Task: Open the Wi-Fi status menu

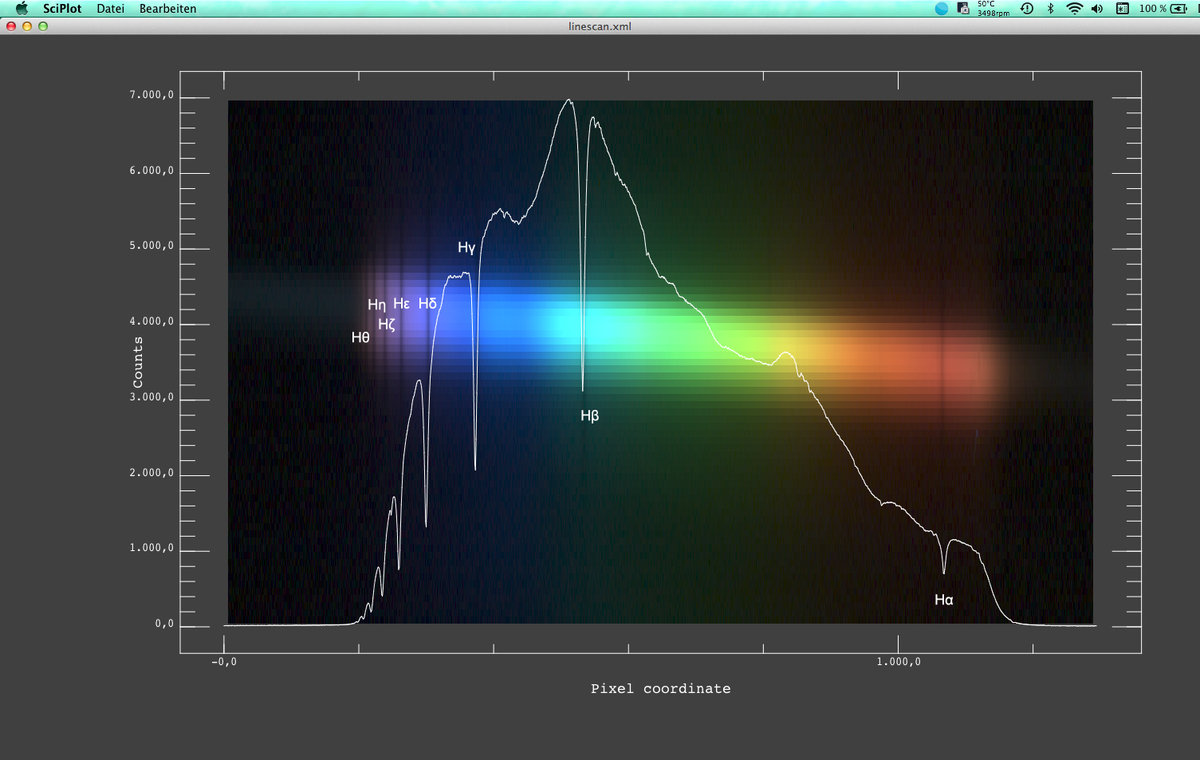Action: coord(1074,8)
